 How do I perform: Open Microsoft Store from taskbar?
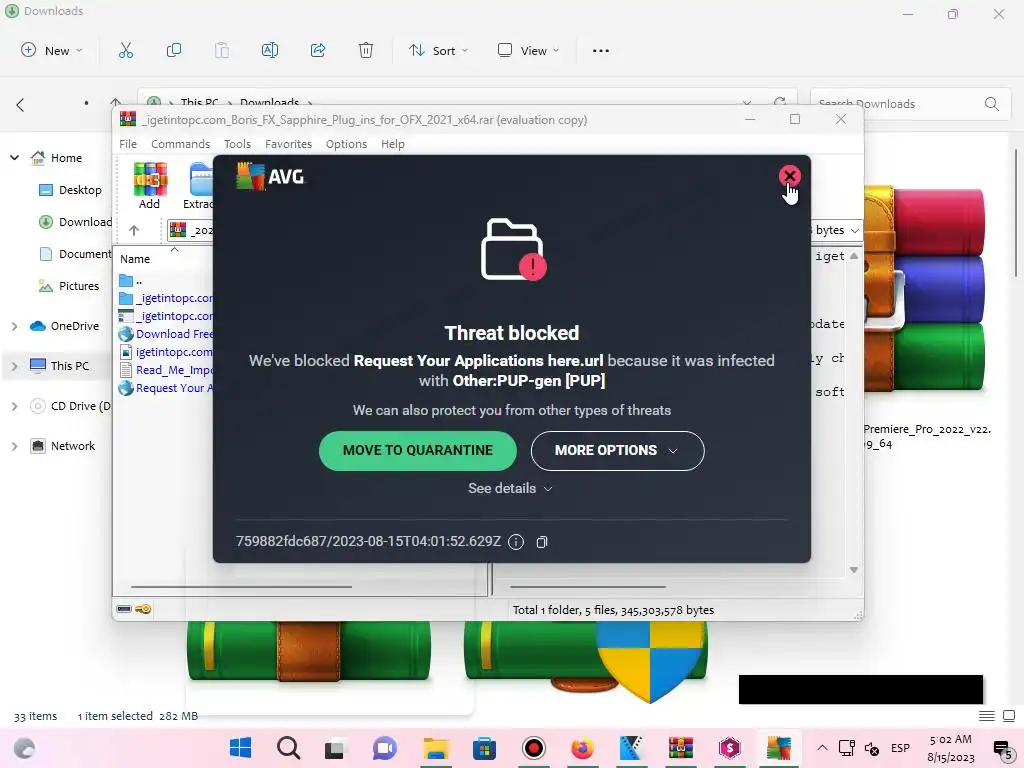pyautogui.click(x=485, y=748)
